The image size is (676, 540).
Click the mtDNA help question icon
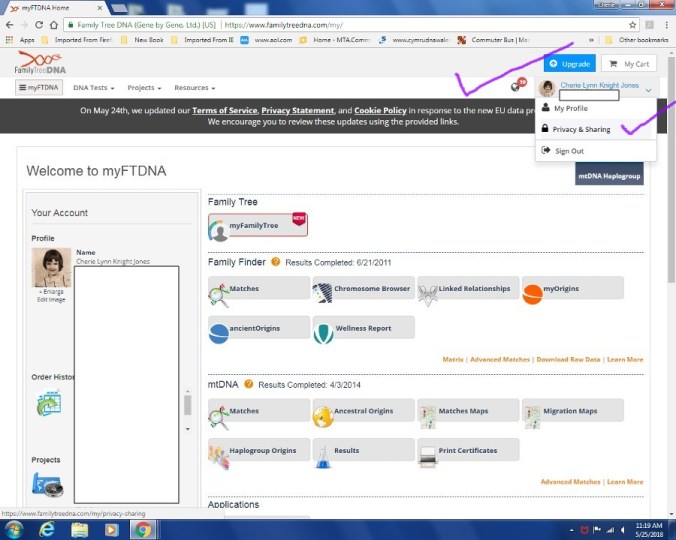[248, 384]
